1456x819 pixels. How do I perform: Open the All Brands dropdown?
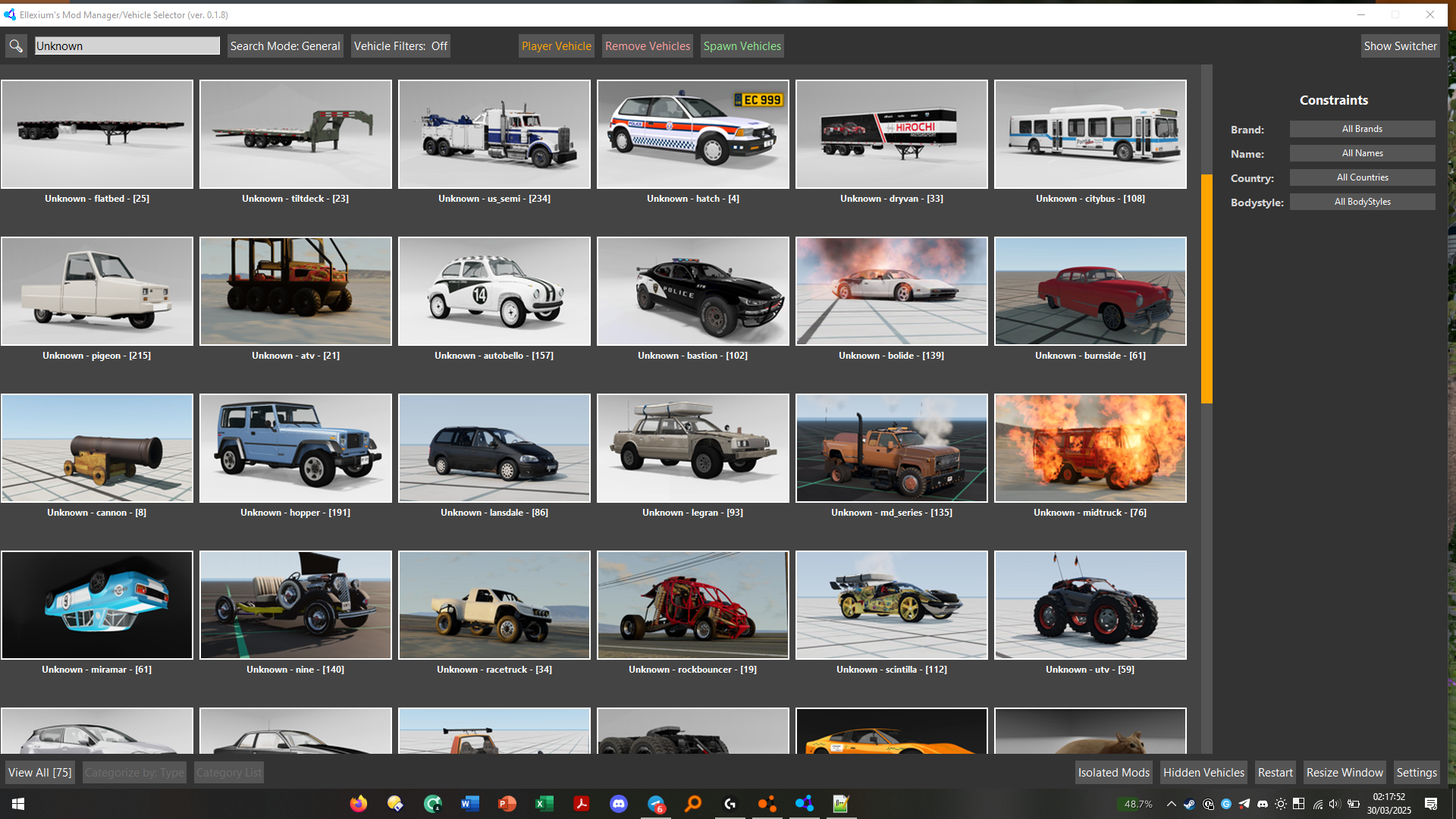pyautogui.click(x=1362, y=129)
